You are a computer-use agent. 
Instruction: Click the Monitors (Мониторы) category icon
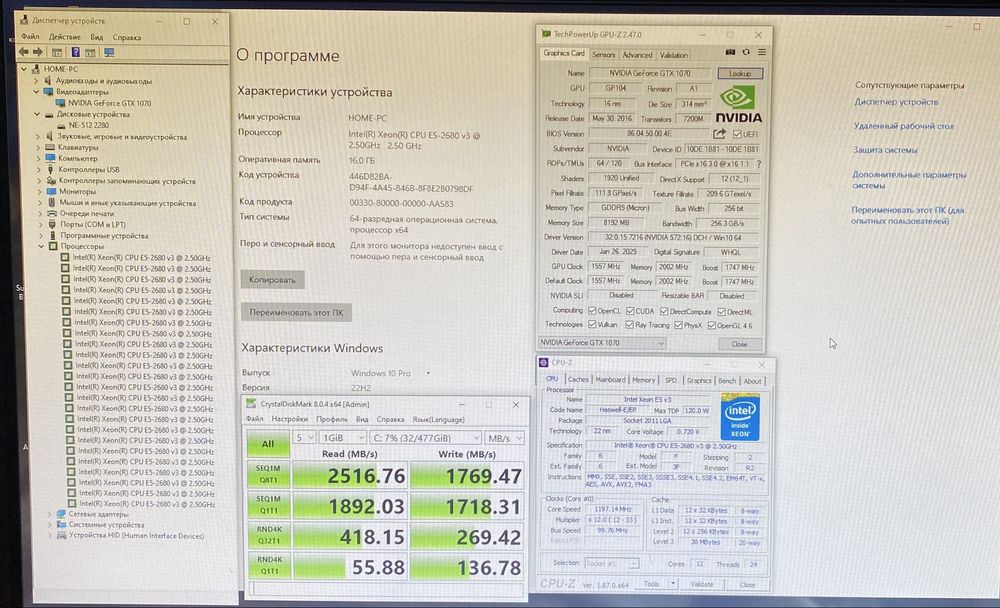click(51, 191)
